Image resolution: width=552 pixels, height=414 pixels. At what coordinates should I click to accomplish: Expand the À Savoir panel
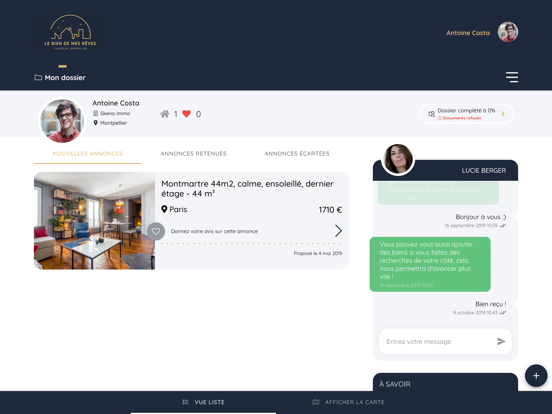click(445, 382)
